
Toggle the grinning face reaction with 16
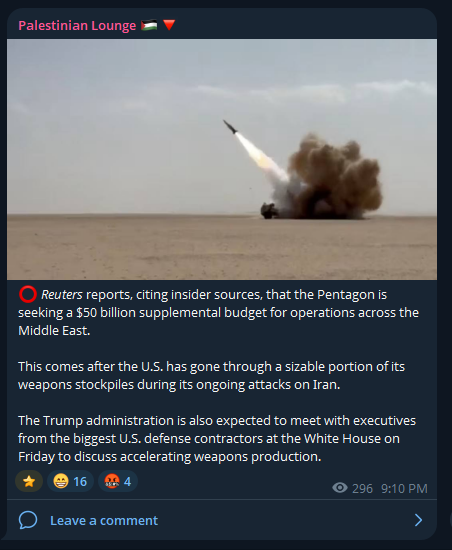pyautogui.click(x=70, y=481)
